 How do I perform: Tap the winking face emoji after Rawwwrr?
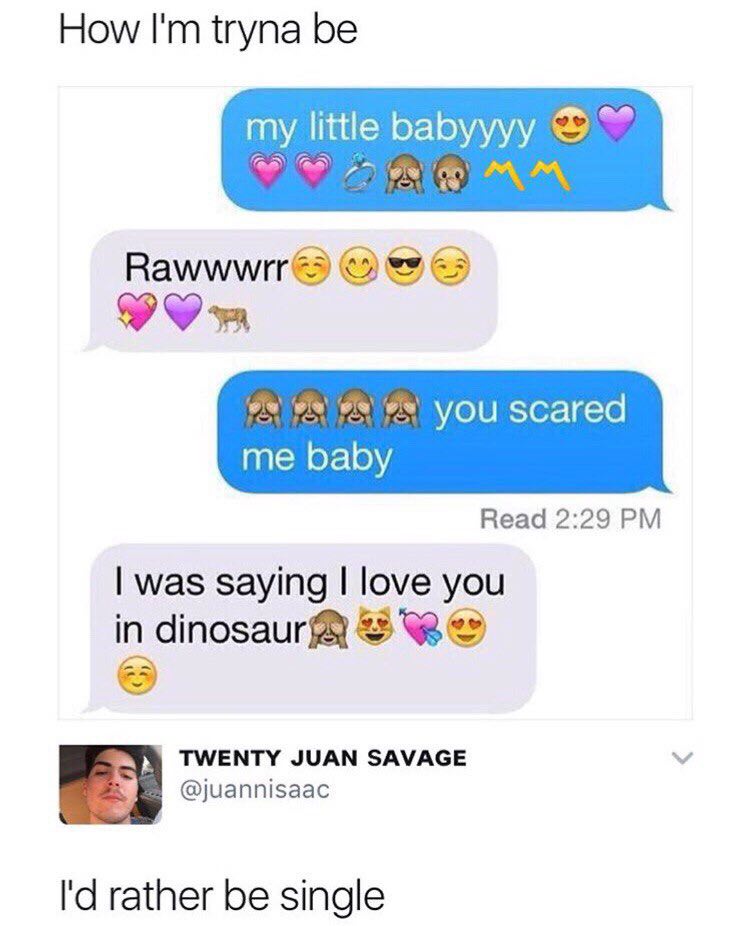tap(452, 265)
